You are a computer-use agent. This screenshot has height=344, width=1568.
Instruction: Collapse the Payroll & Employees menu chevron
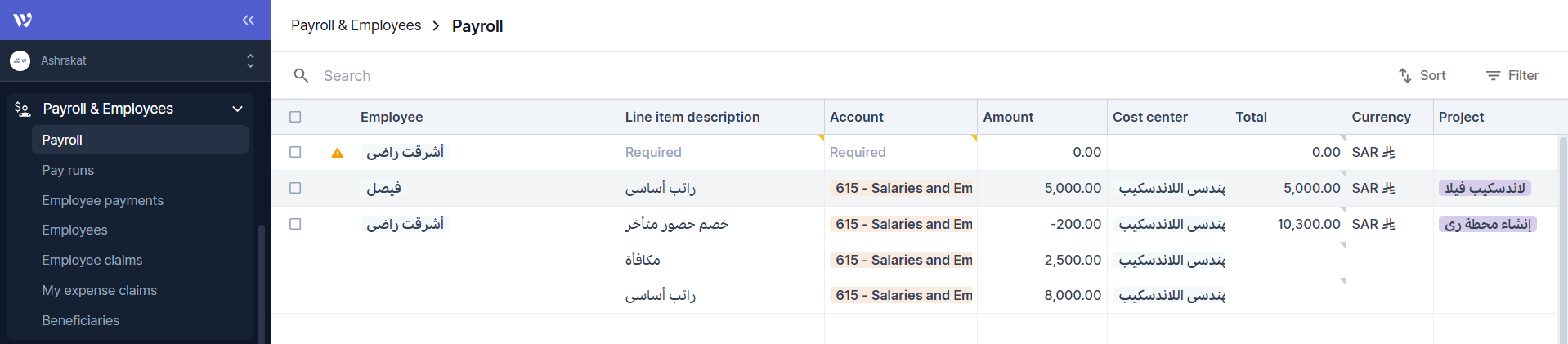pos(237,109)
